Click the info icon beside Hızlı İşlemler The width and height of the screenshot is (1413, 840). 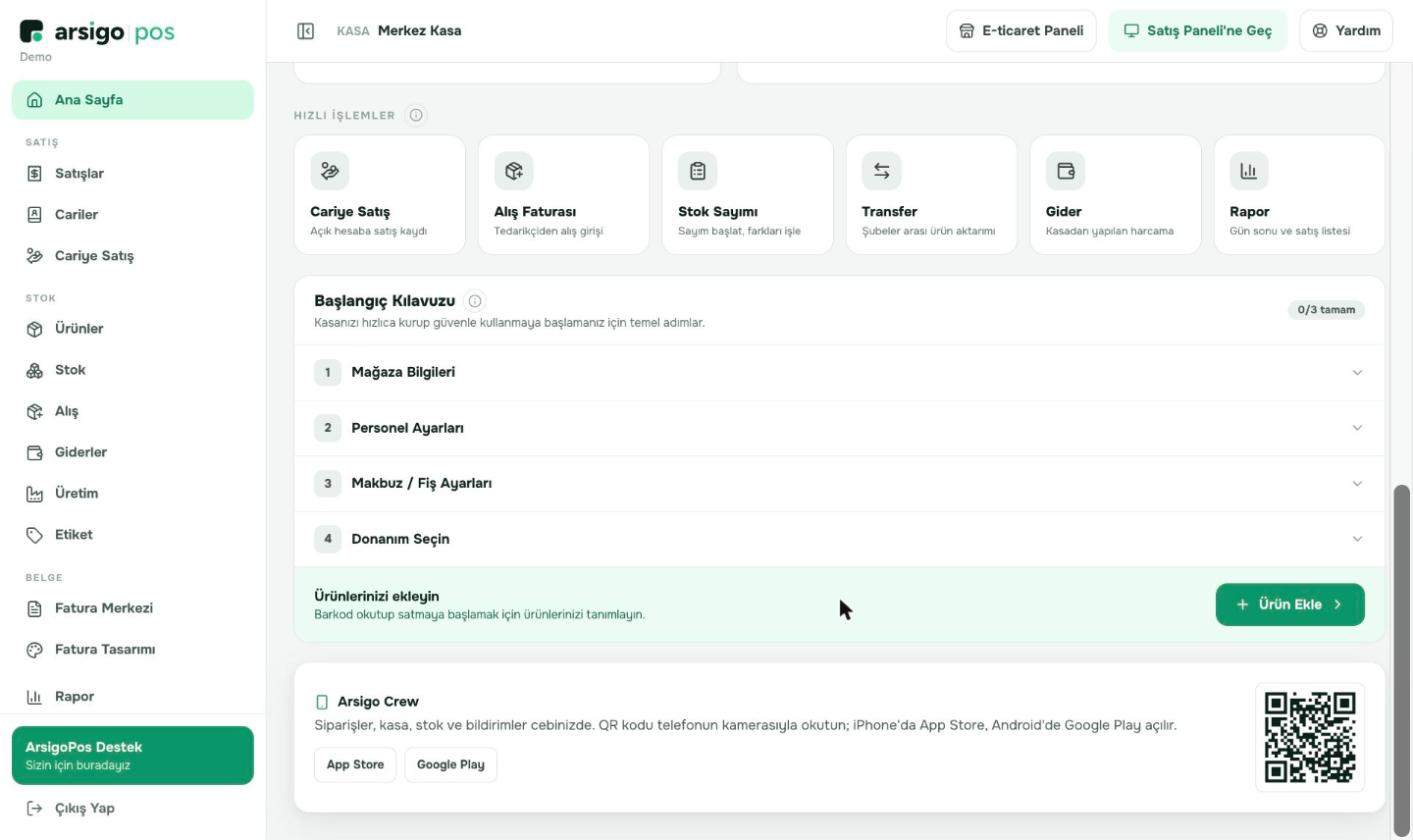[x=416, y=115]
